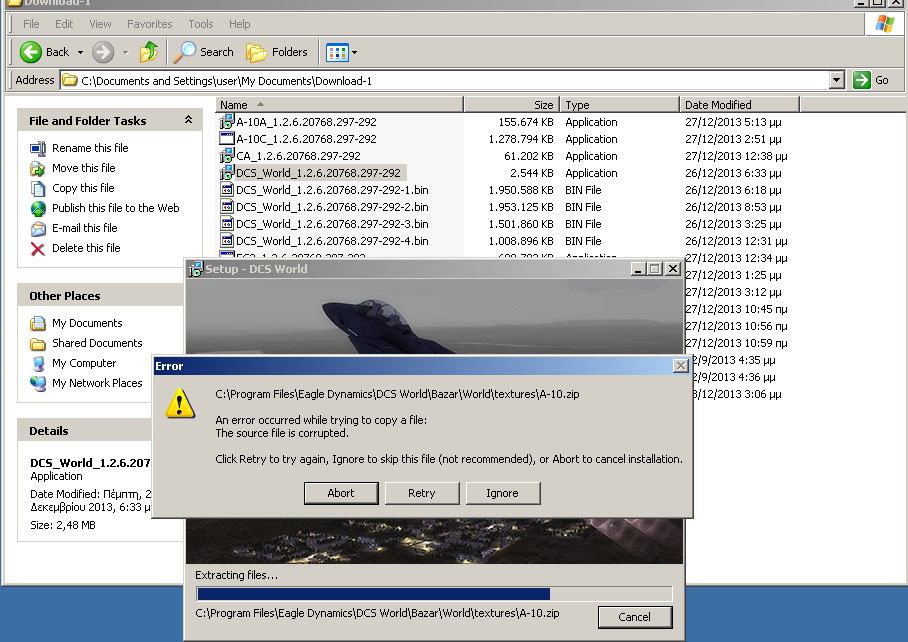This screenshot has width=908, height=642.
Task: Open the File menu
Action: tap(31, 24)
